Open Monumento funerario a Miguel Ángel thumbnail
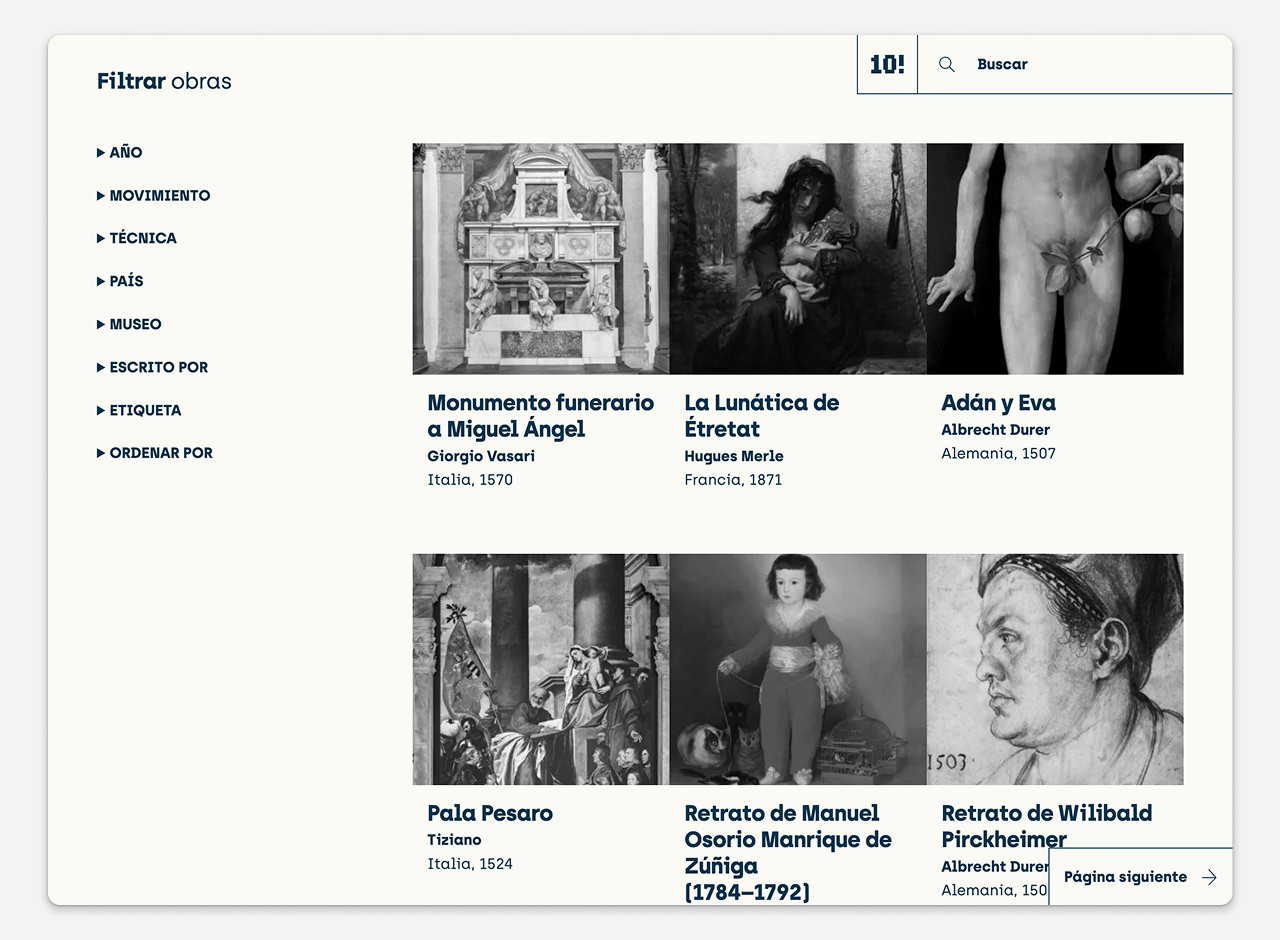The image size is (1280, 940). click(x=541, y=259)
